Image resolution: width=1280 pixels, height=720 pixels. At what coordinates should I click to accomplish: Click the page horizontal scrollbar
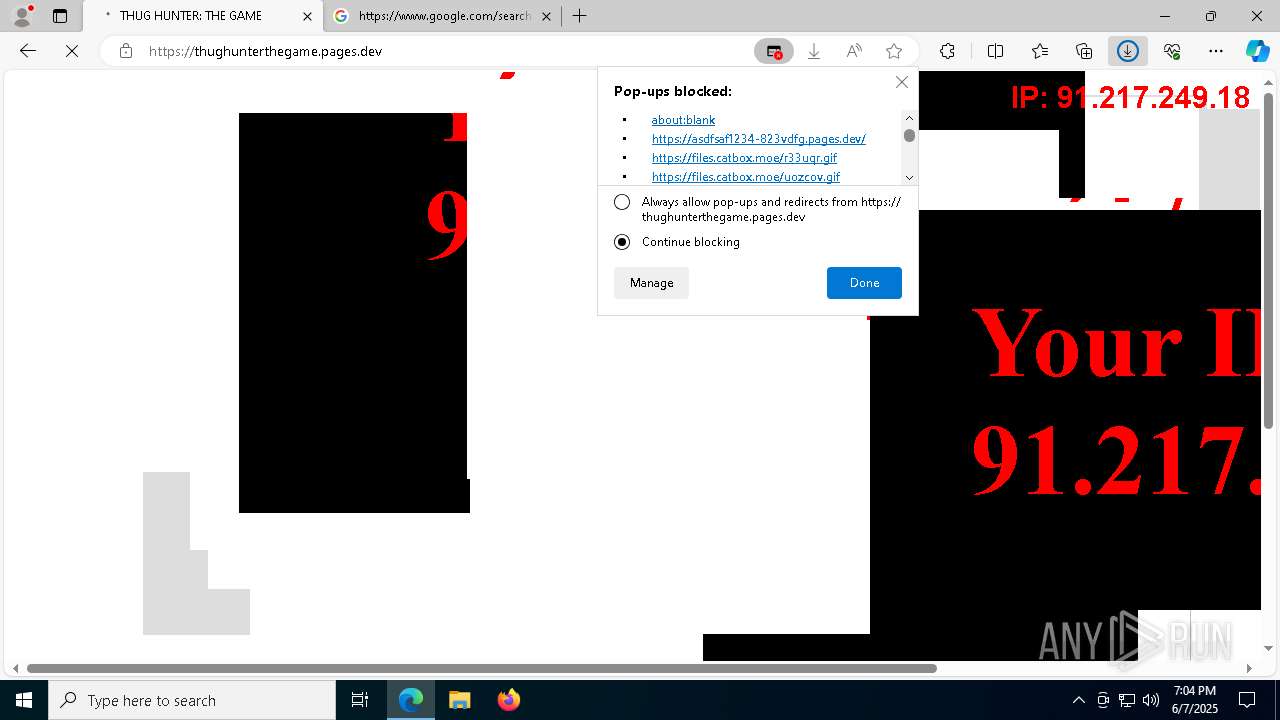(x=482, y=668)
